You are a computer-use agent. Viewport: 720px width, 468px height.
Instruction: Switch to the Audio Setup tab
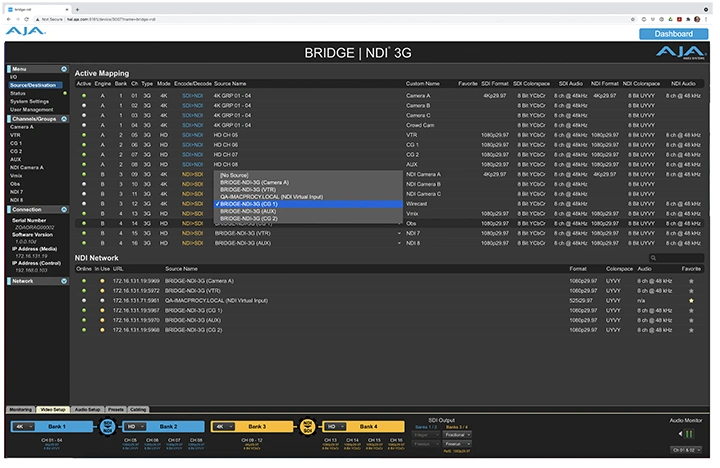tap(88, 410)
